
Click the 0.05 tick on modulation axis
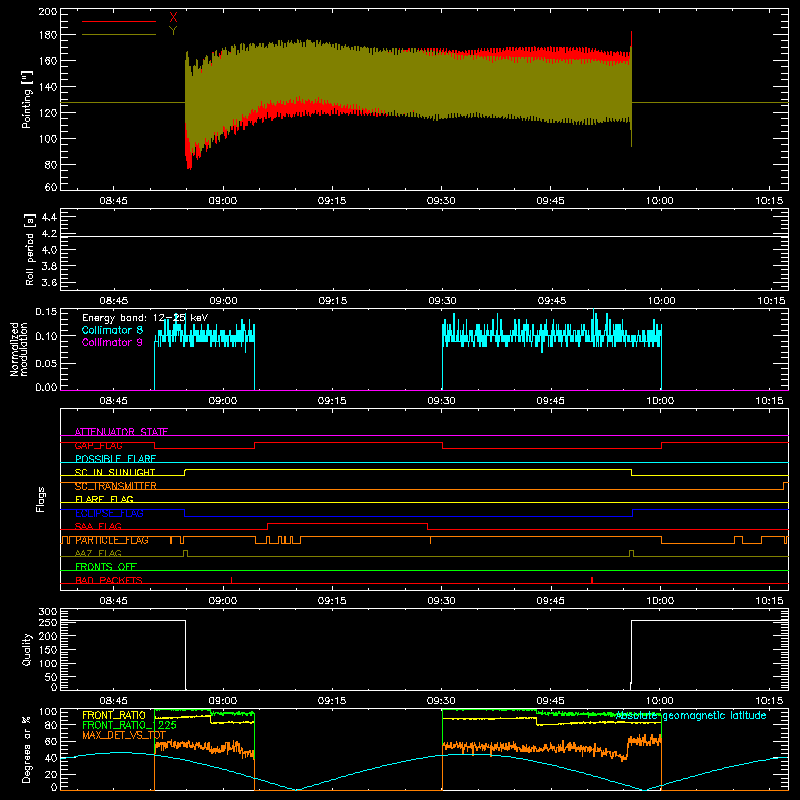tap(46, 363)
